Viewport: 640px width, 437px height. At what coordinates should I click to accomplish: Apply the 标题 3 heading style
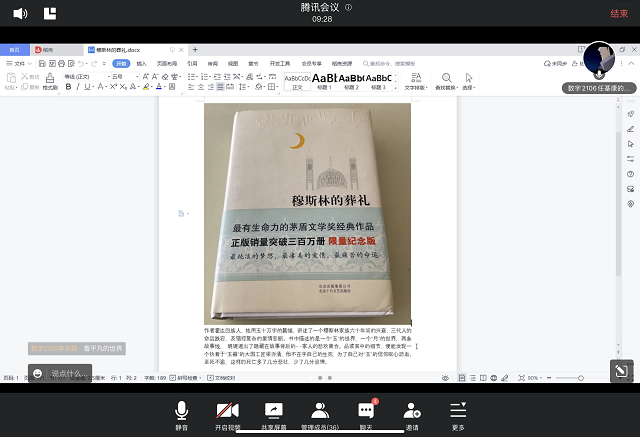378,82
